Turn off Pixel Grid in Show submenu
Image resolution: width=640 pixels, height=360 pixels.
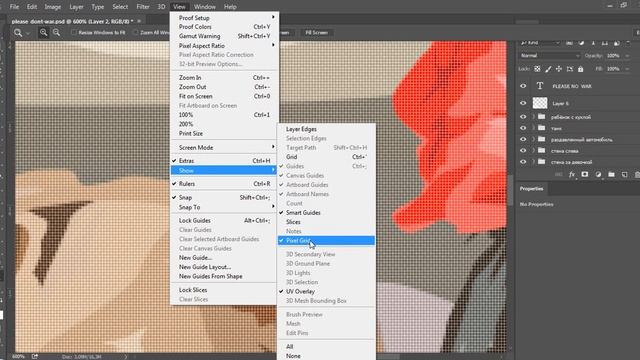326,241
